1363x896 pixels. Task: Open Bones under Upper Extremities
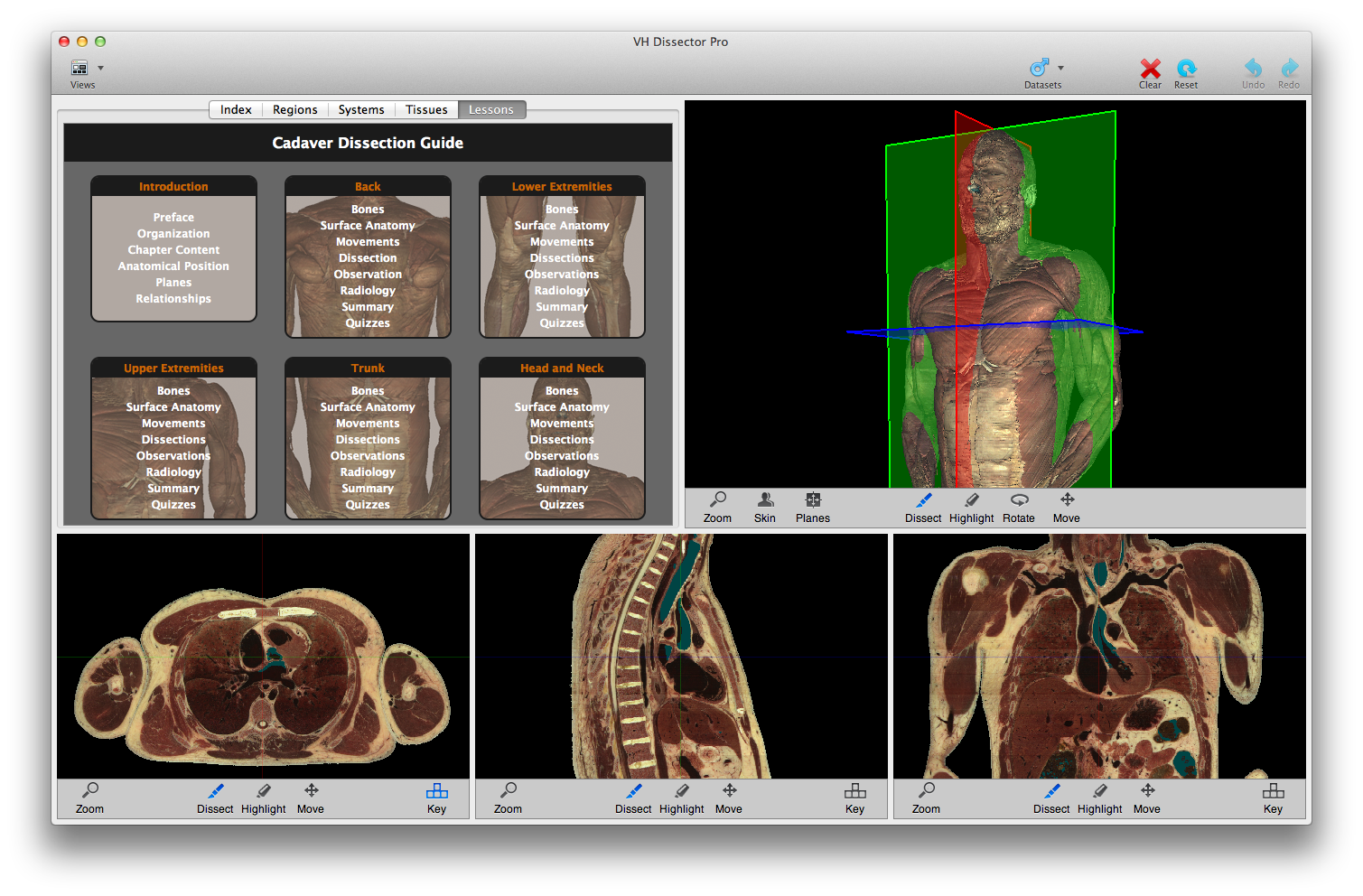coord(173,391)
